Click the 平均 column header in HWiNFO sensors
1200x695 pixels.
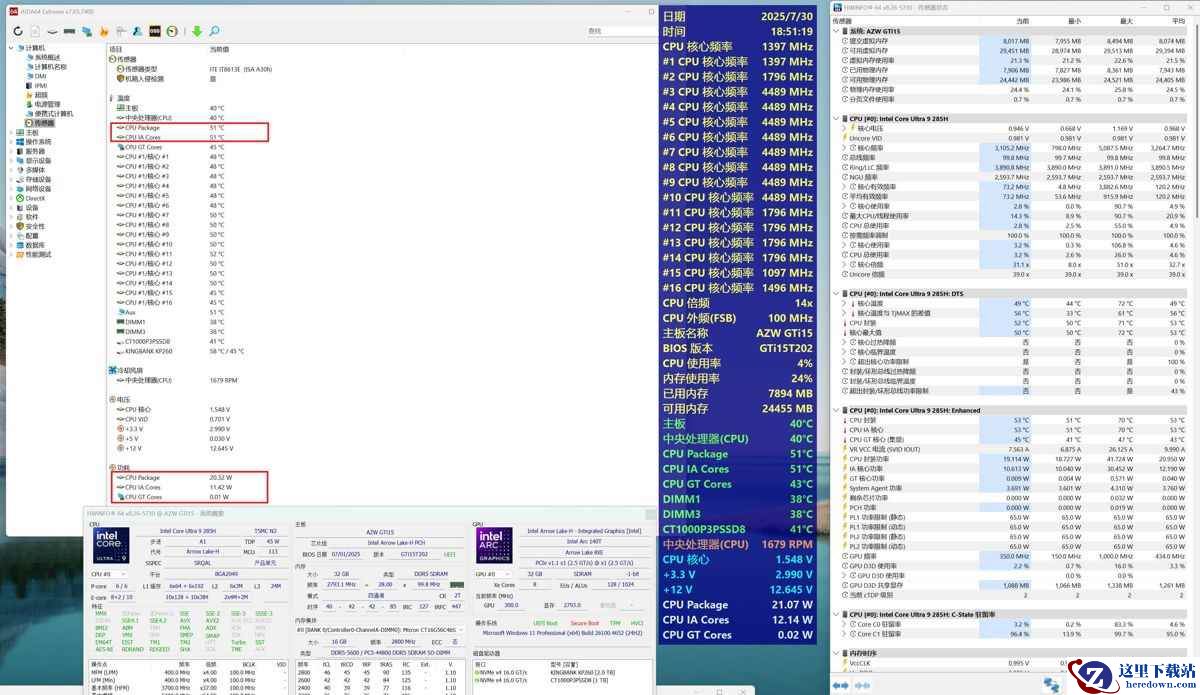point(1178,20)
